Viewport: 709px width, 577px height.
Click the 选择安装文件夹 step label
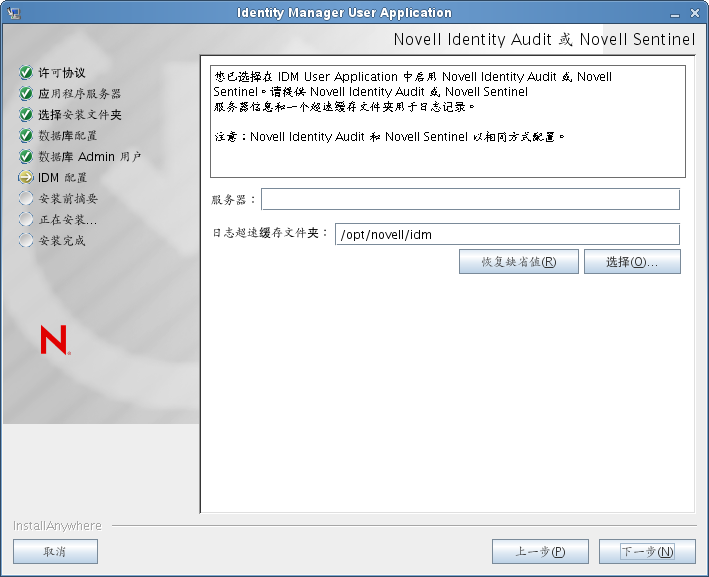point(80,115)
